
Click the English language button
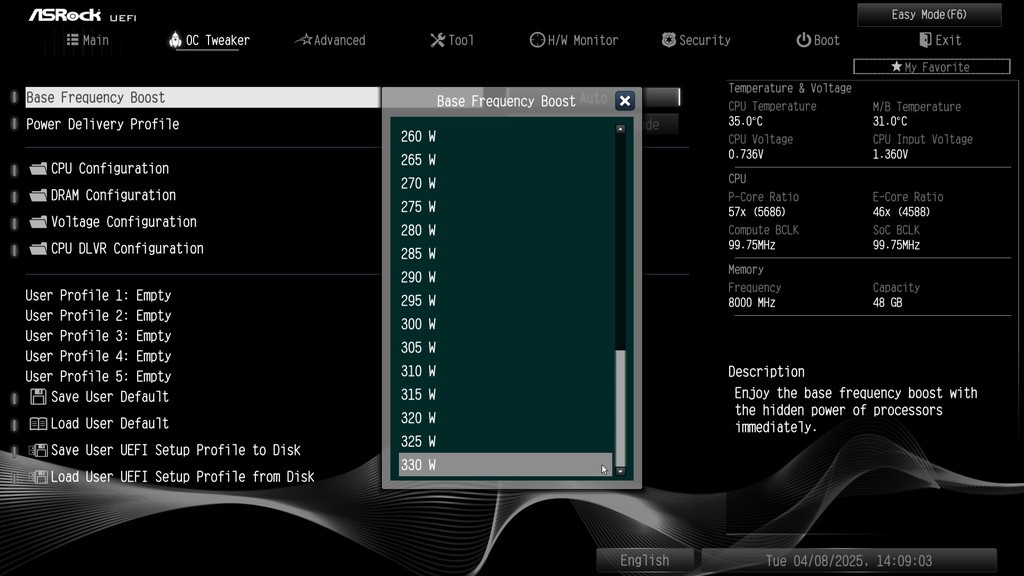coord(644,560)
